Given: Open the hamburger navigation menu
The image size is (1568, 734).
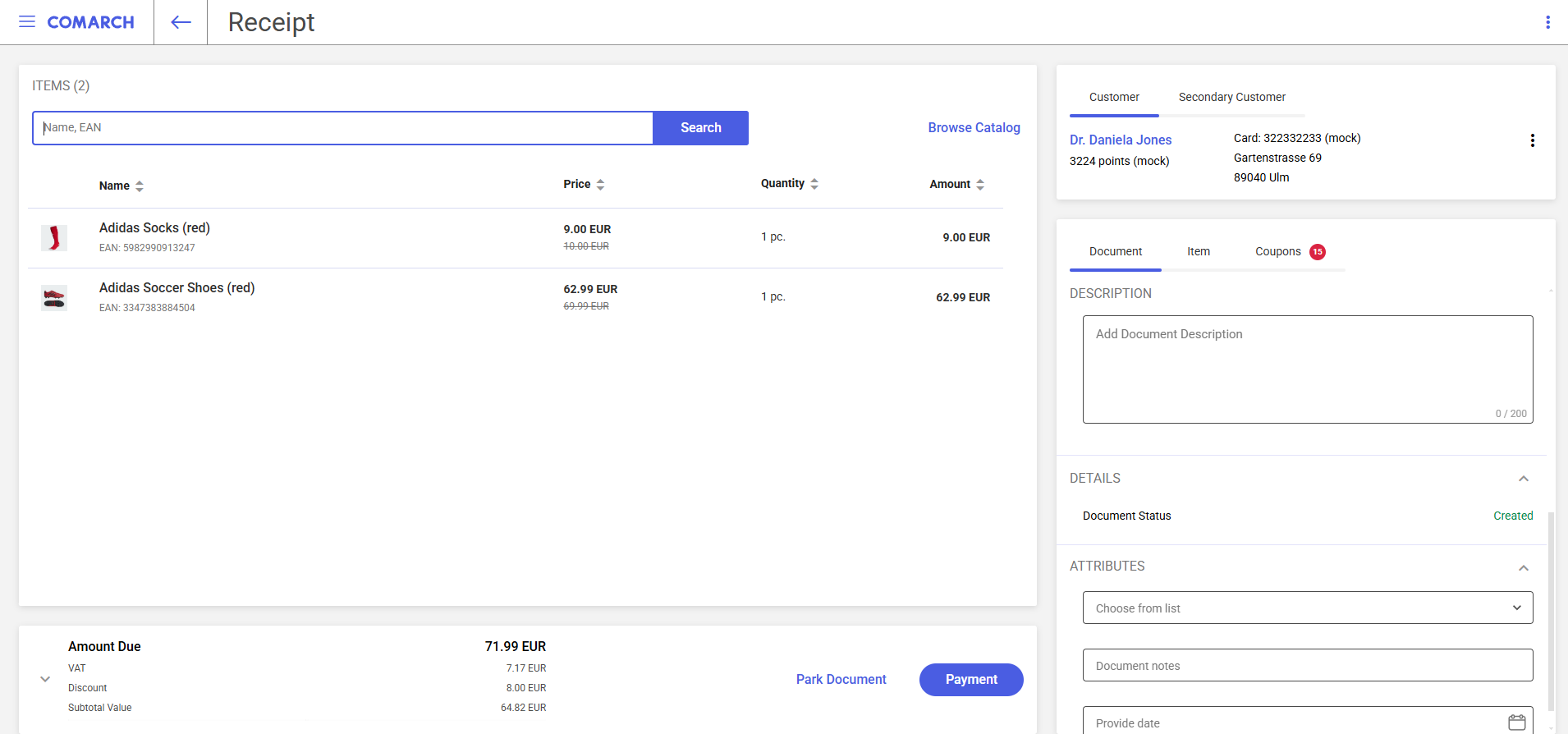Looking at the screenshot, I should tap(27, 22).
